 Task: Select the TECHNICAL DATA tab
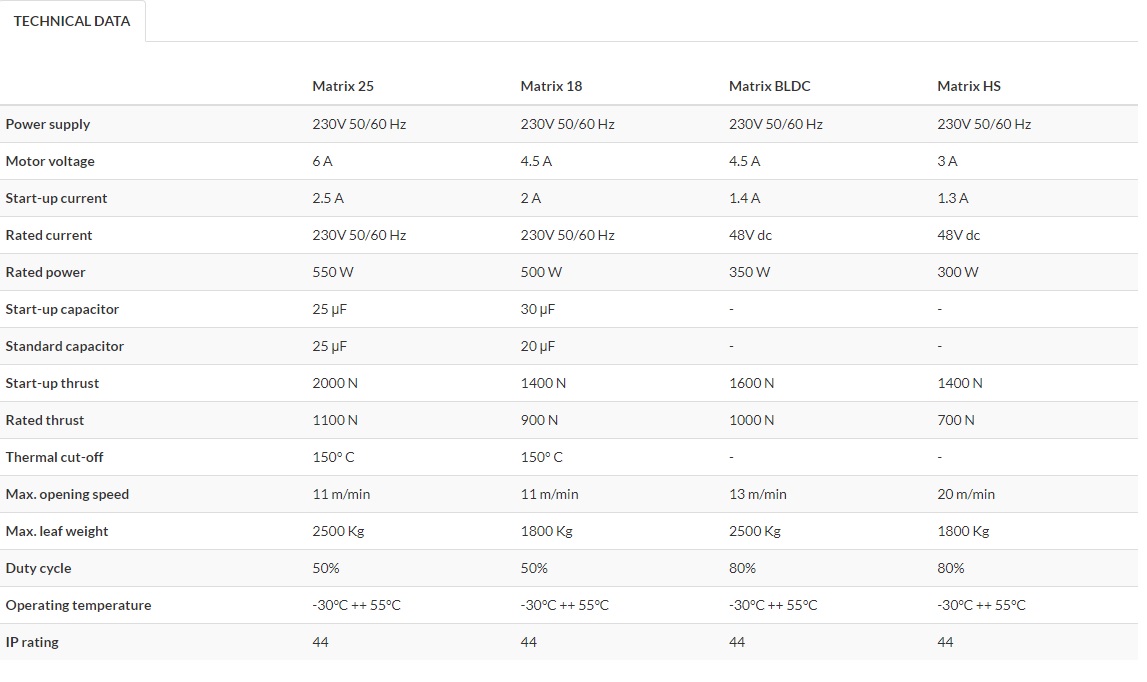[72, 21]
